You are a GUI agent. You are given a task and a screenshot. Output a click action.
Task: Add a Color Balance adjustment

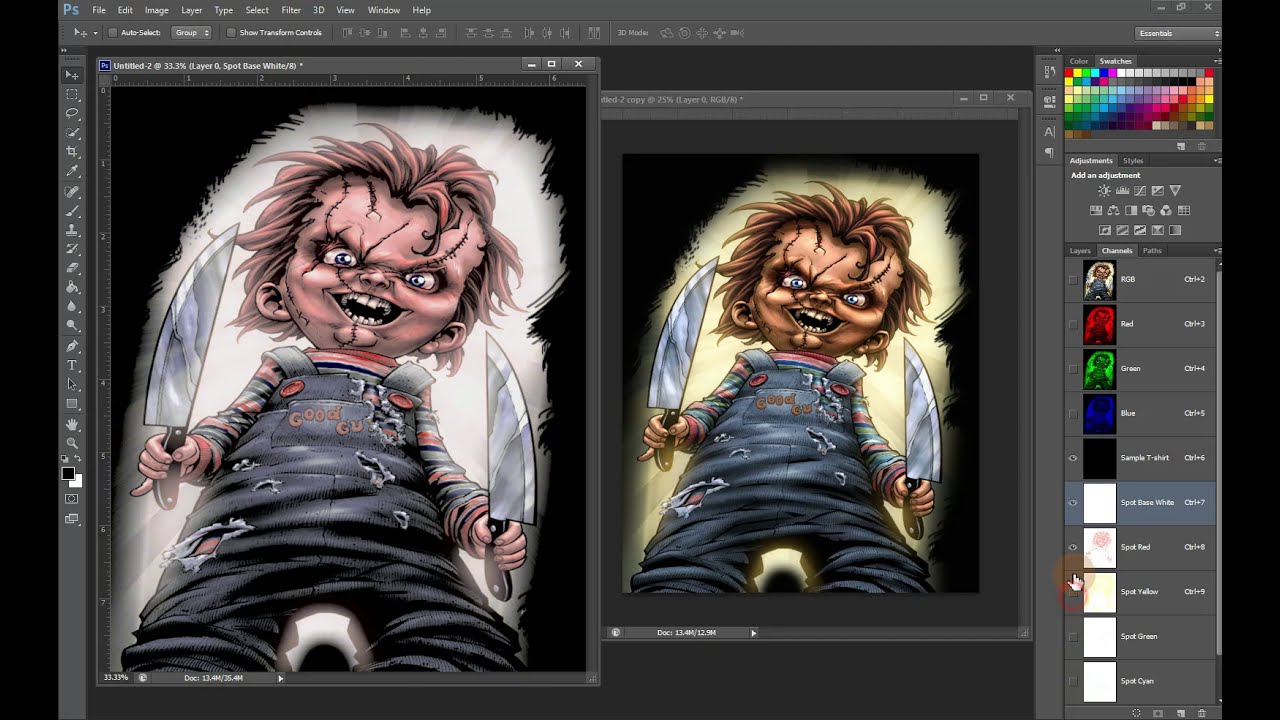coord(1113,211)
